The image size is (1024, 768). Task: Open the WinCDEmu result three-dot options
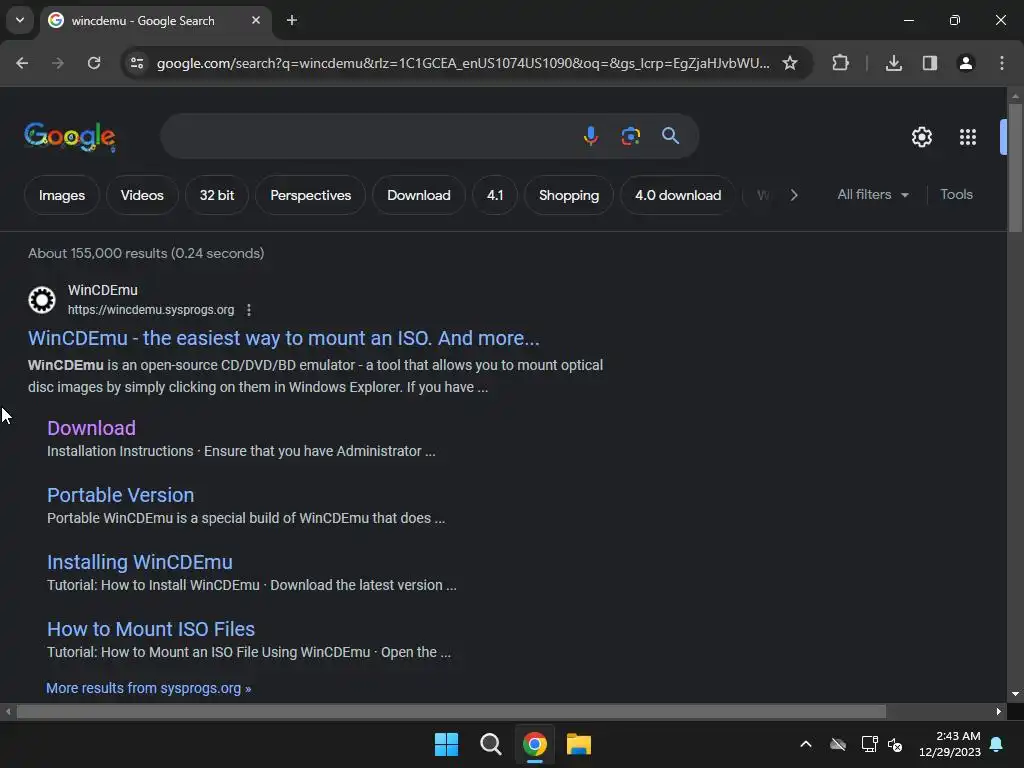tap(249, 310)
